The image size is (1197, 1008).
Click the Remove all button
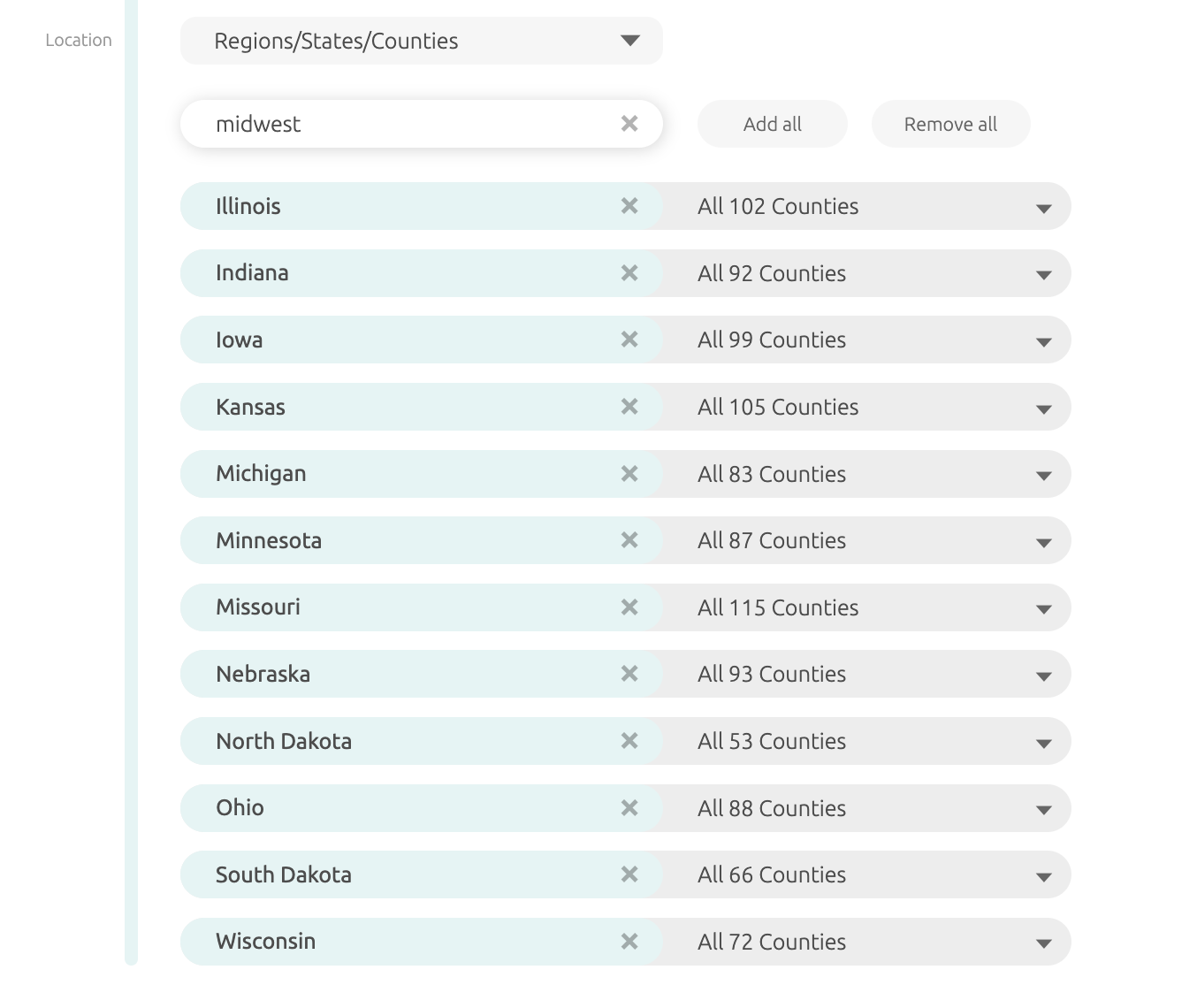coord(950,124)
